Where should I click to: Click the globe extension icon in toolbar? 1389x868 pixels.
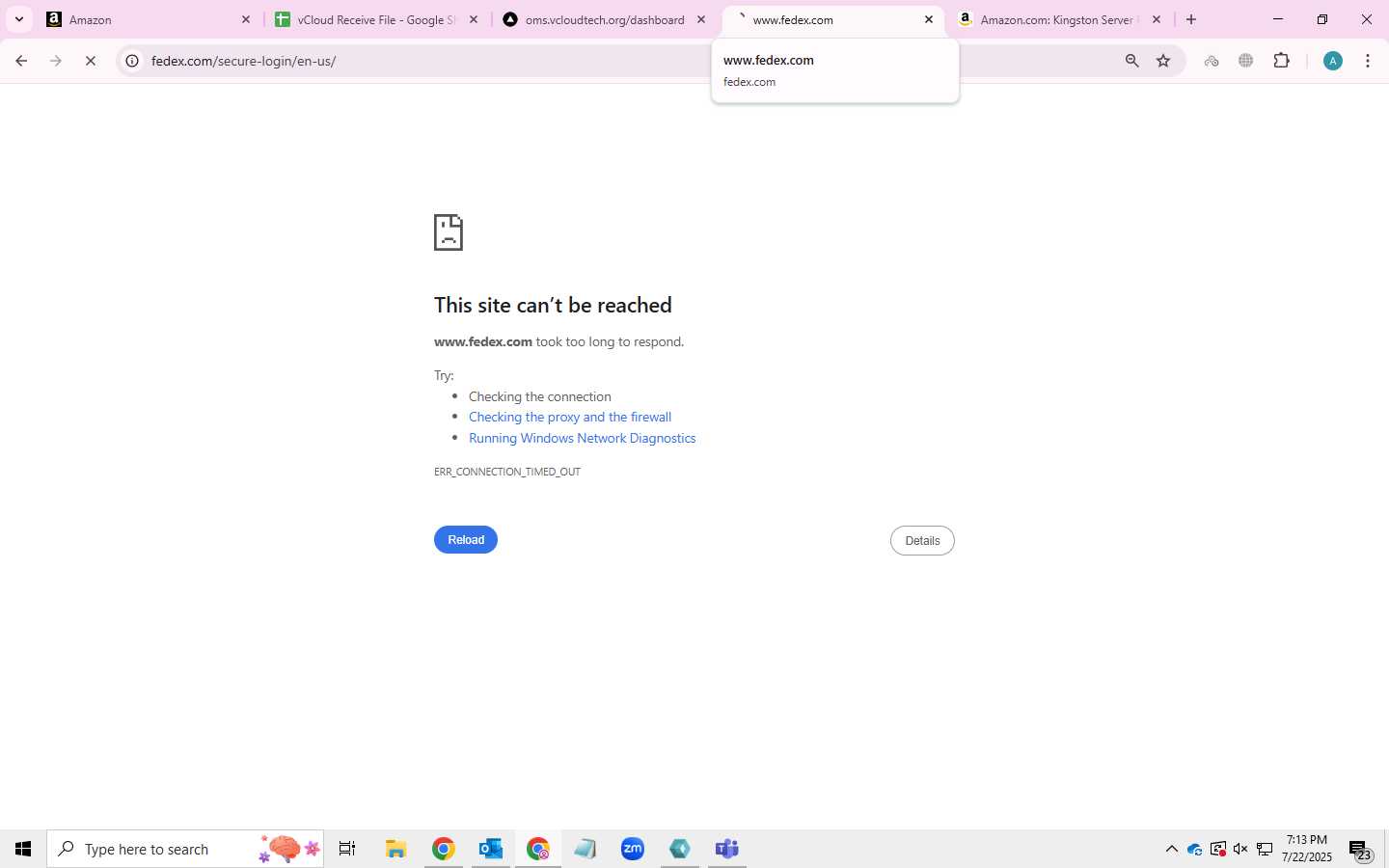(x=1246, y=61)
